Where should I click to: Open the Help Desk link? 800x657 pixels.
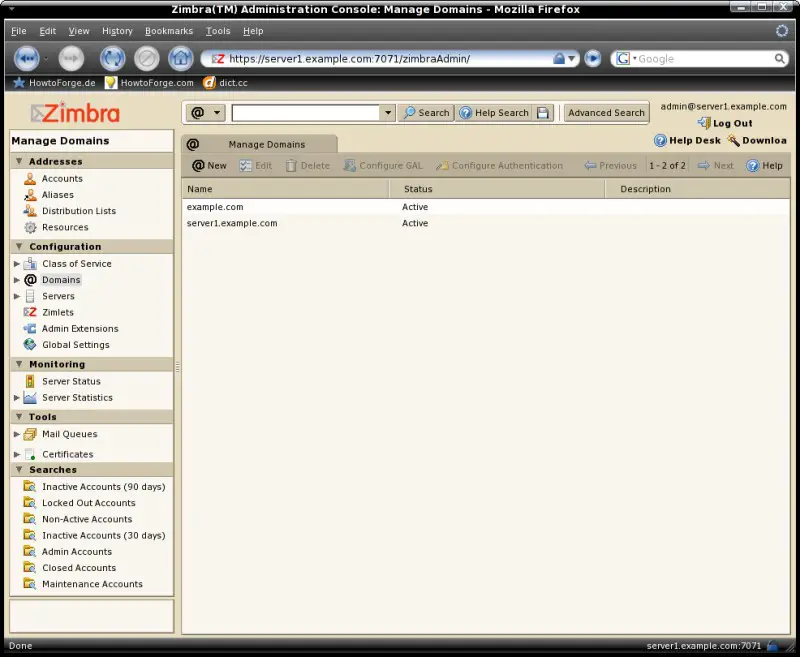tap(688, 140)
